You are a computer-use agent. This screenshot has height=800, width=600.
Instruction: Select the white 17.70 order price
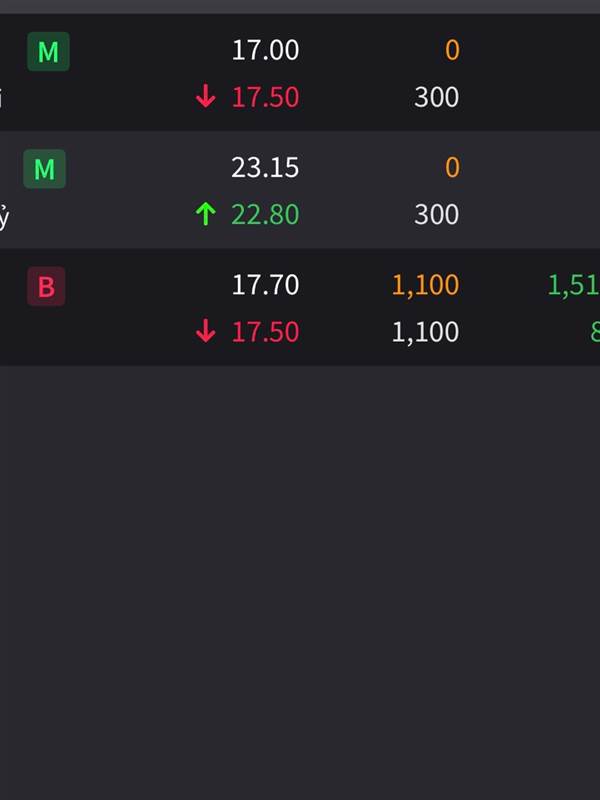pos(265,285)
